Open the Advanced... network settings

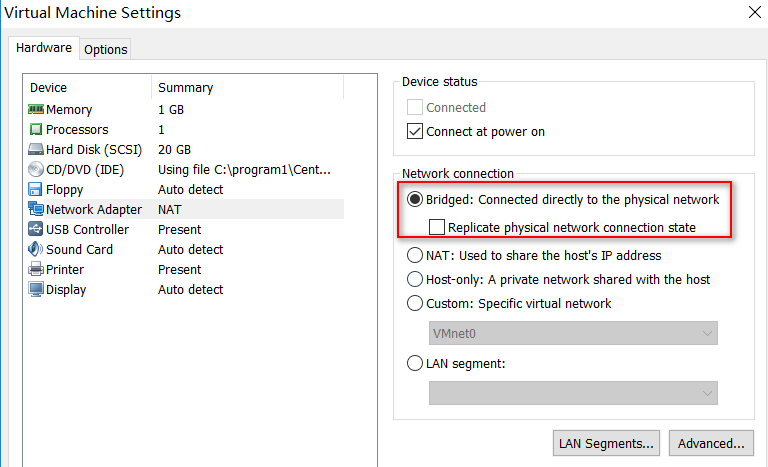711,442
